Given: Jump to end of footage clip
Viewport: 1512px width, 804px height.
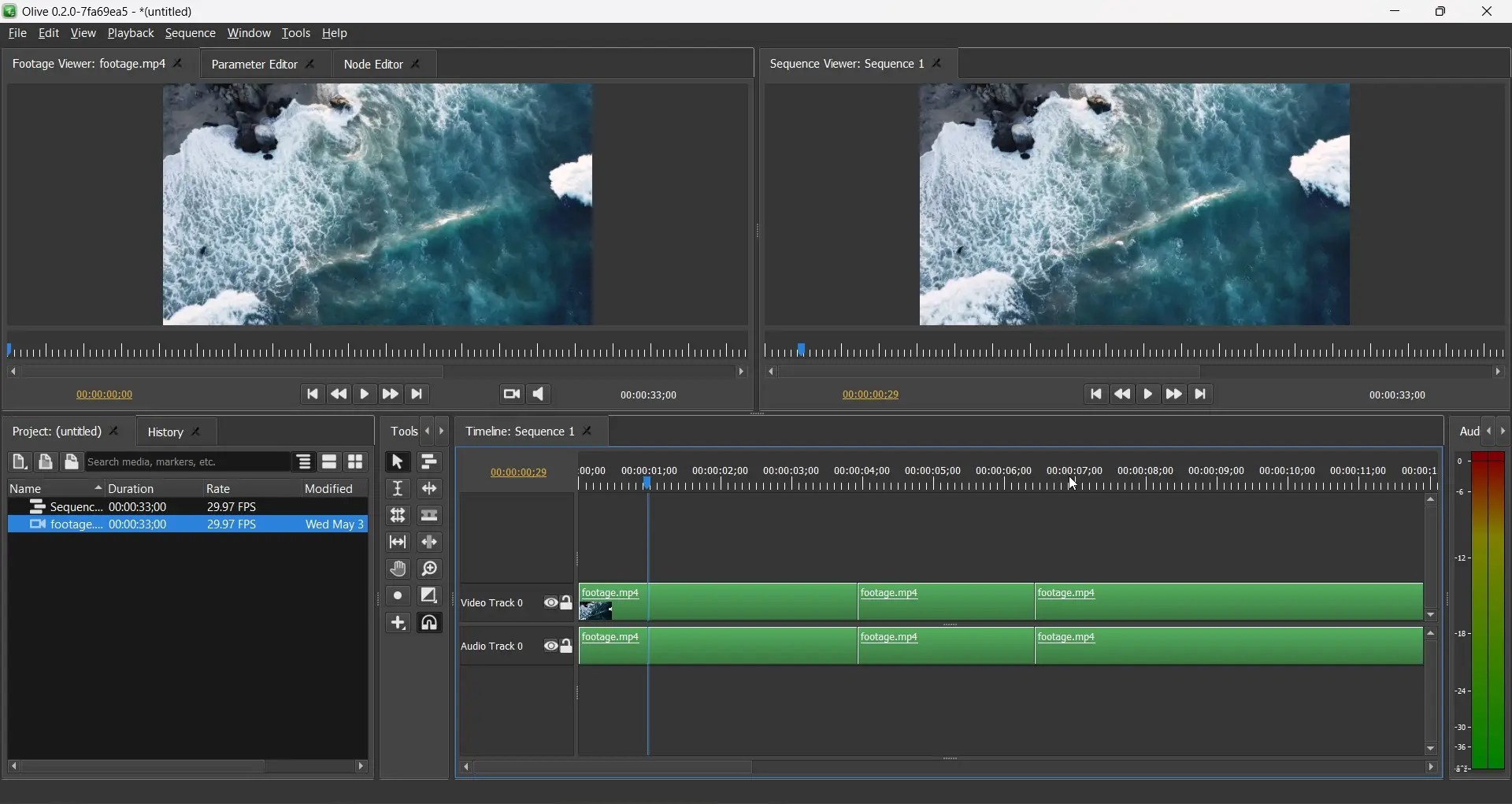Looking at the screenshot, I should click(x=417, y=395).
